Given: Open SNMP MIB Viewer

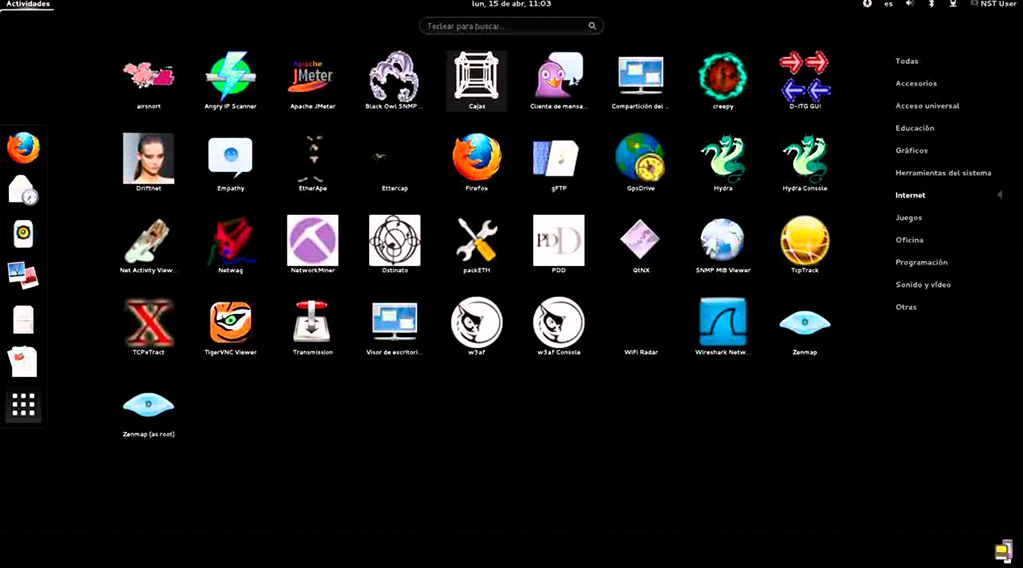Looking at the screenshot, I should point(722,245).
